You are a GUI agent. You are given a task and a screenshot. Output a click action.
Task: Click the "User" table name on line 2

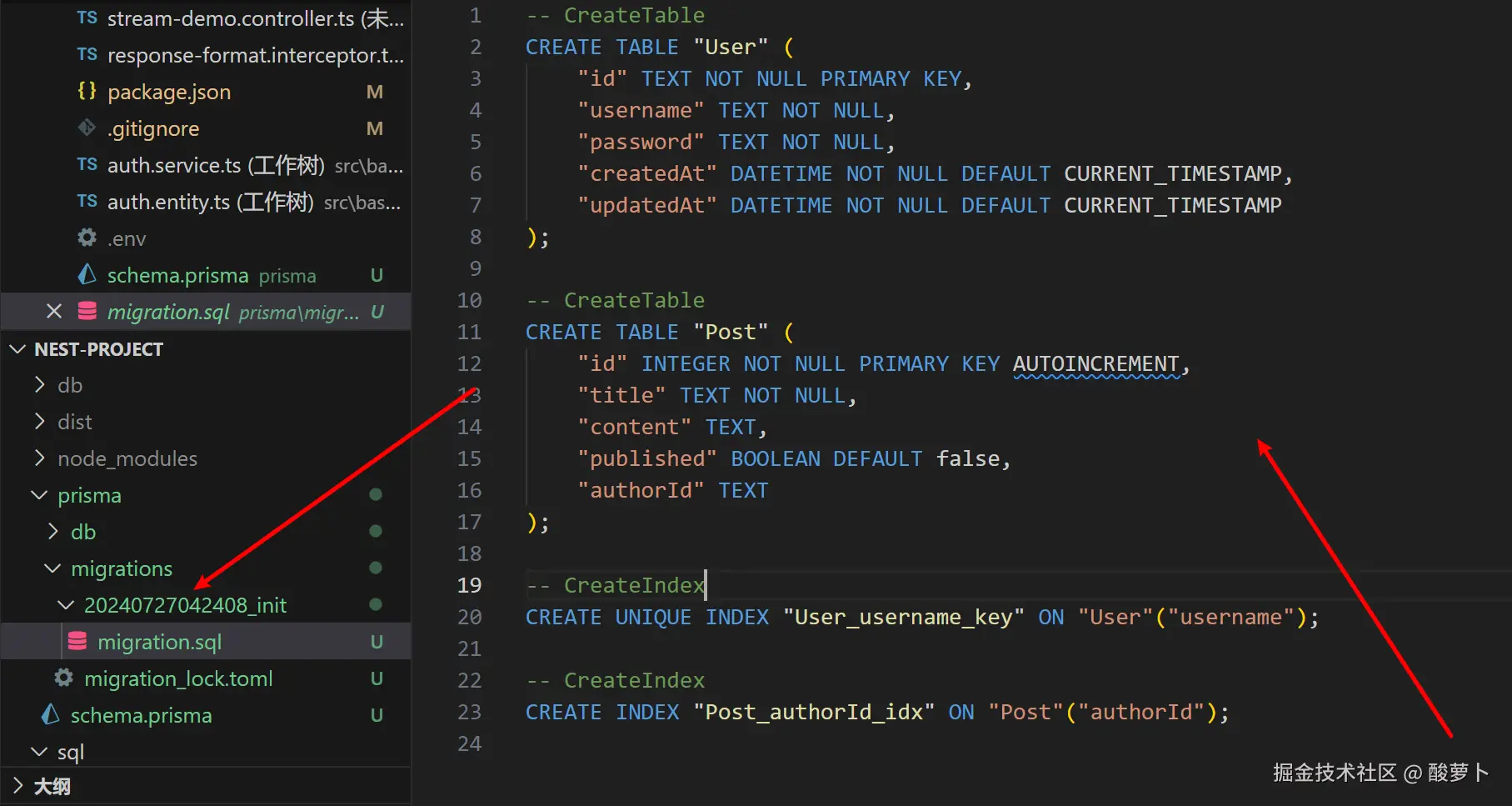click(x=731, y=48)
